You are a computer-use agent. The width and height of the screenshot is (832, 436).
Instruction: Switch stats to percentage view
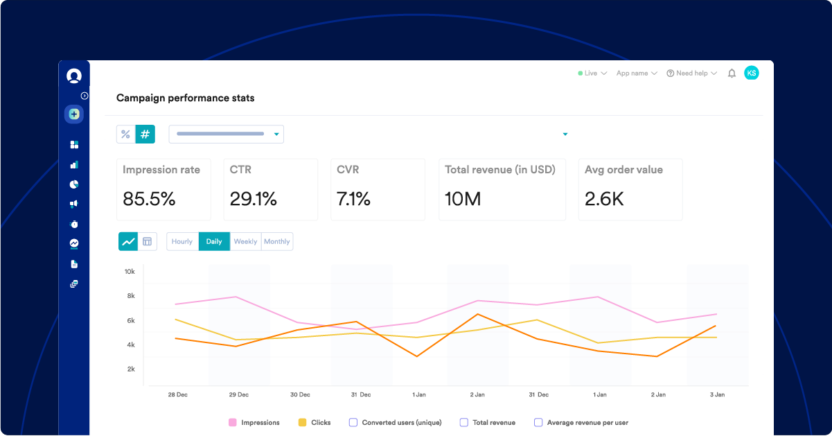126,134
